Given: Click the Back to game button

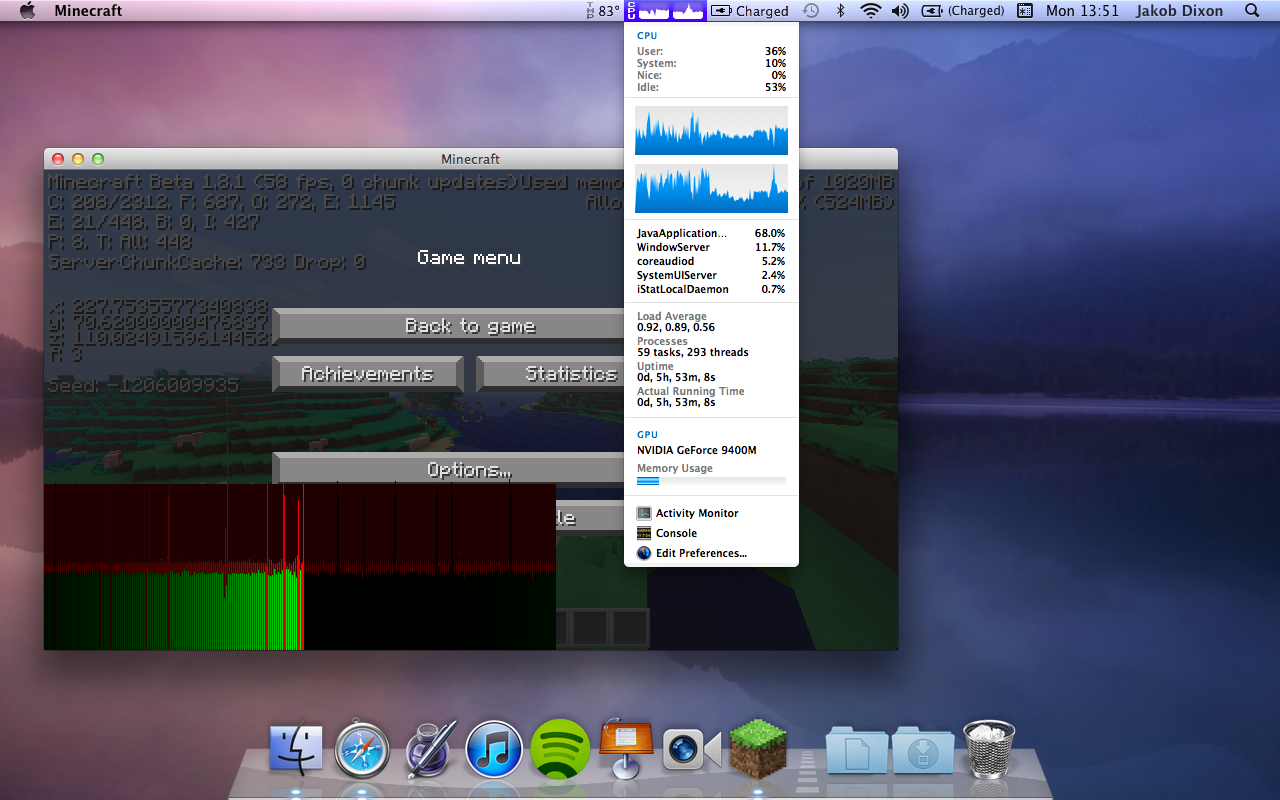Looking at the screenshot, I should tap(470, 326).
